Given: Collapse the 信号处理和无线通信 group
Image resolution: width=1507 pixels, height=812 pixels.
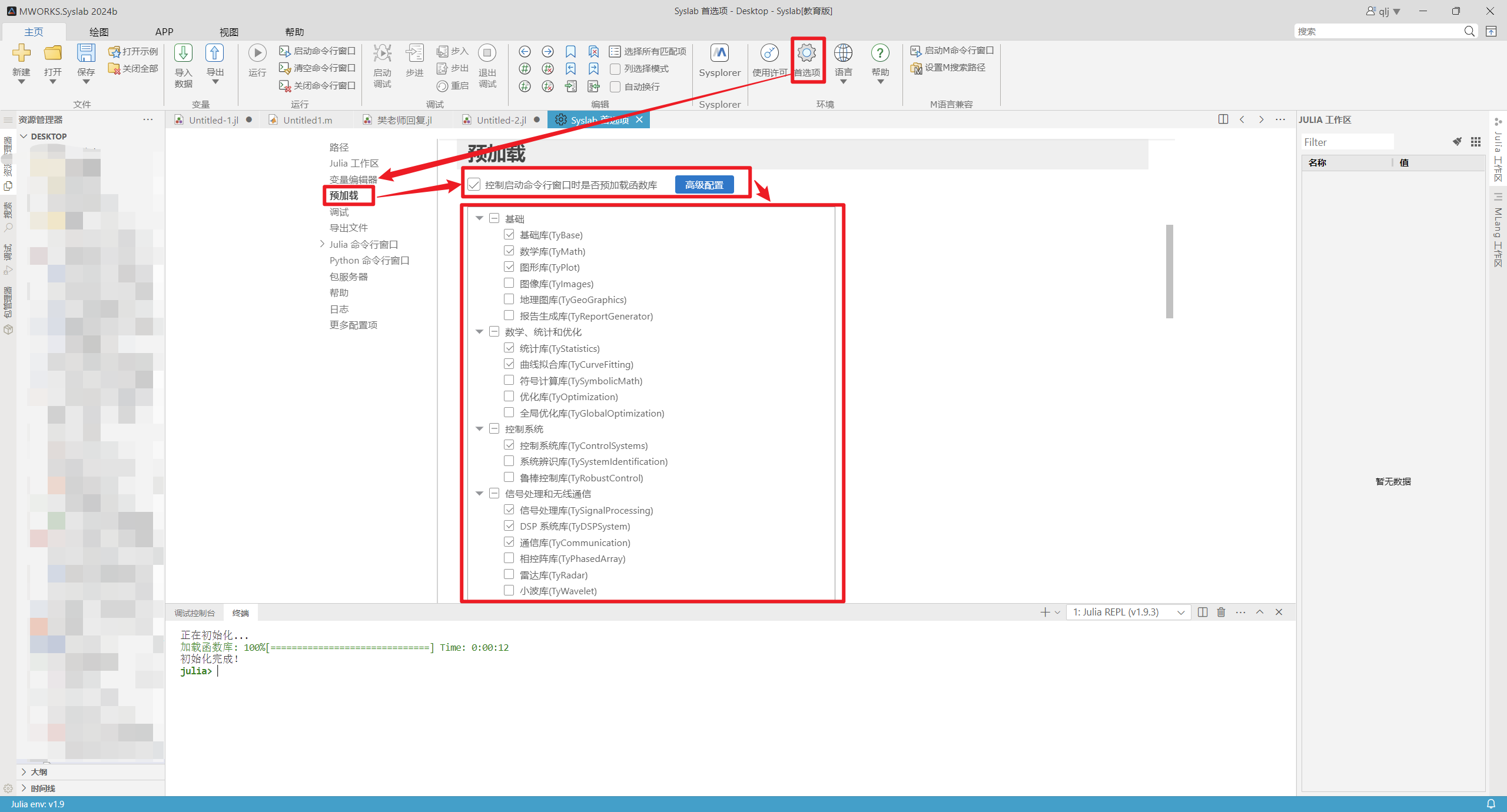Looking at the screenshot, I should click(x=480, y=494).
